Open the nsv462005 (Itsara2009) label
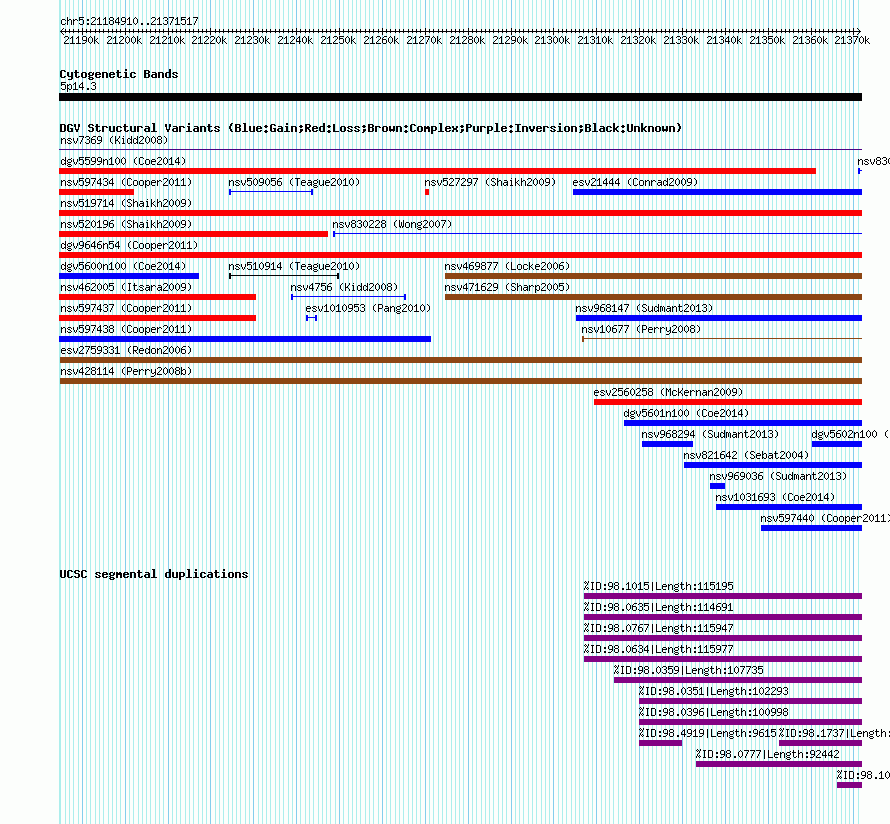 point(126,287)
